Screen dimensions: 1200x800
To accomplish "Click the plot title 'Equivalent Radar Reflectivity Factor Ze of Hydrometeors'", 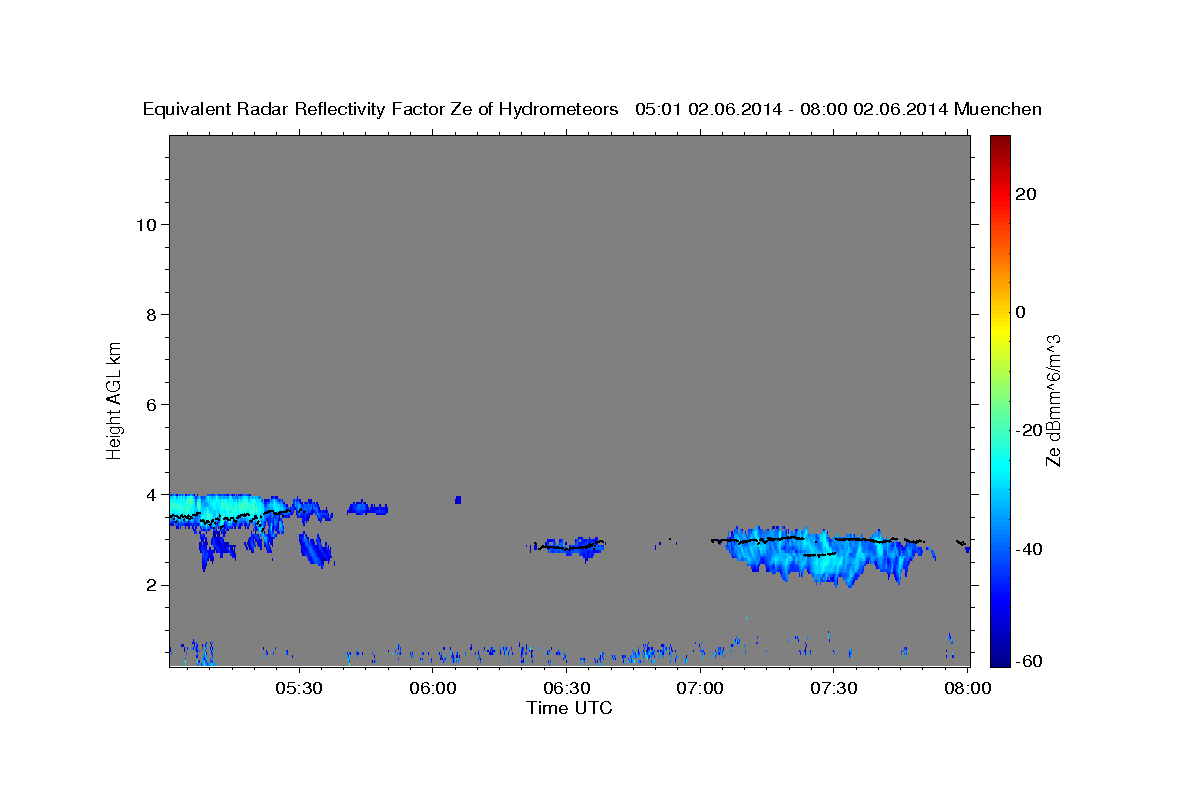I will pos(381,110).
